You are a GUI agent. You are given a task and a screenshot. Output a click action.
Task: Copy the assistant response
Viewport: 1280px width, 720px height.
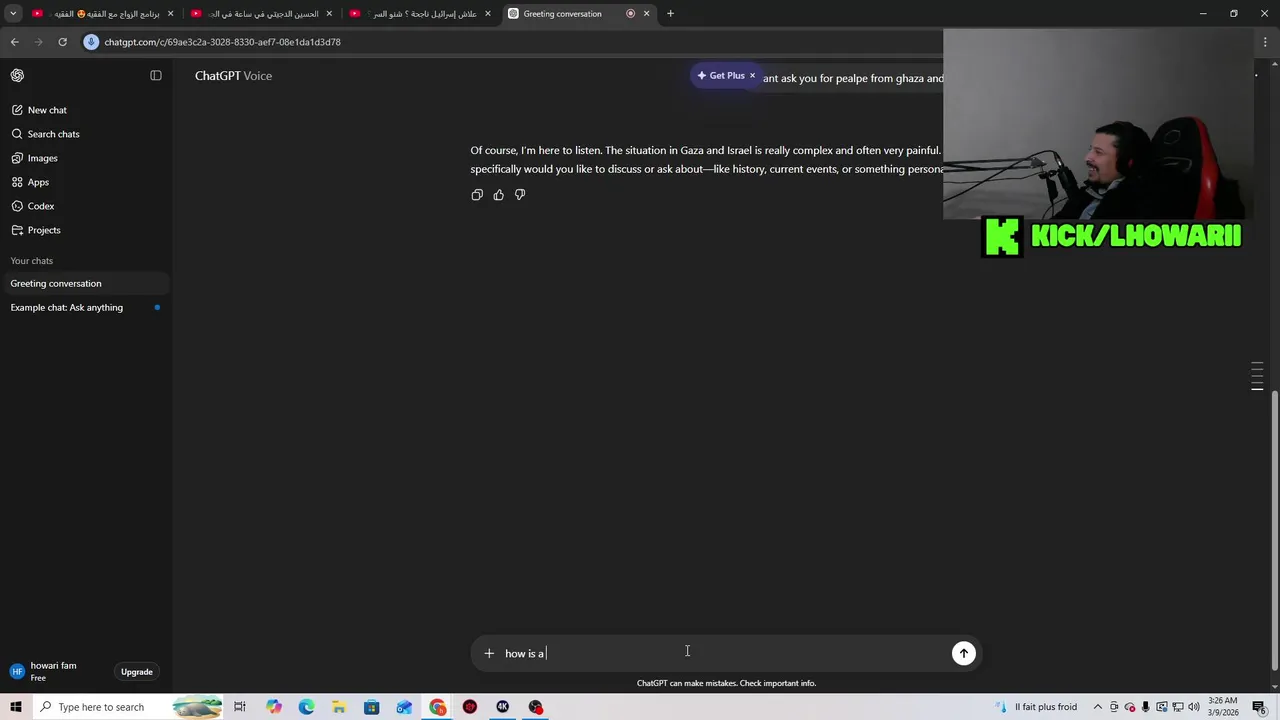477,195
